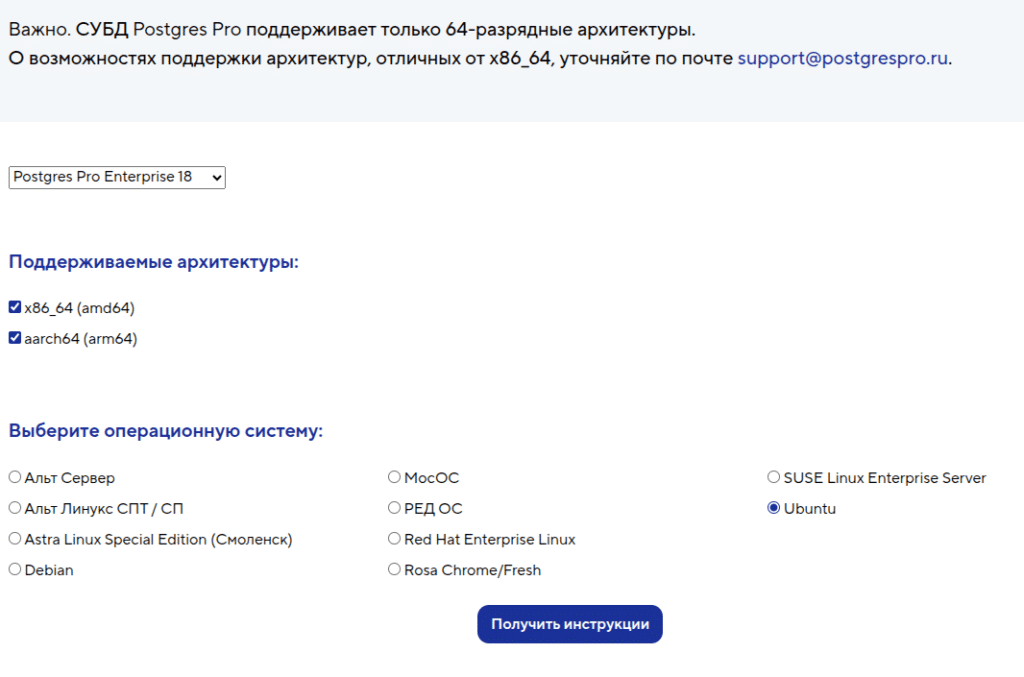
Task: Select Debian as the operating system
Action: 14,569
